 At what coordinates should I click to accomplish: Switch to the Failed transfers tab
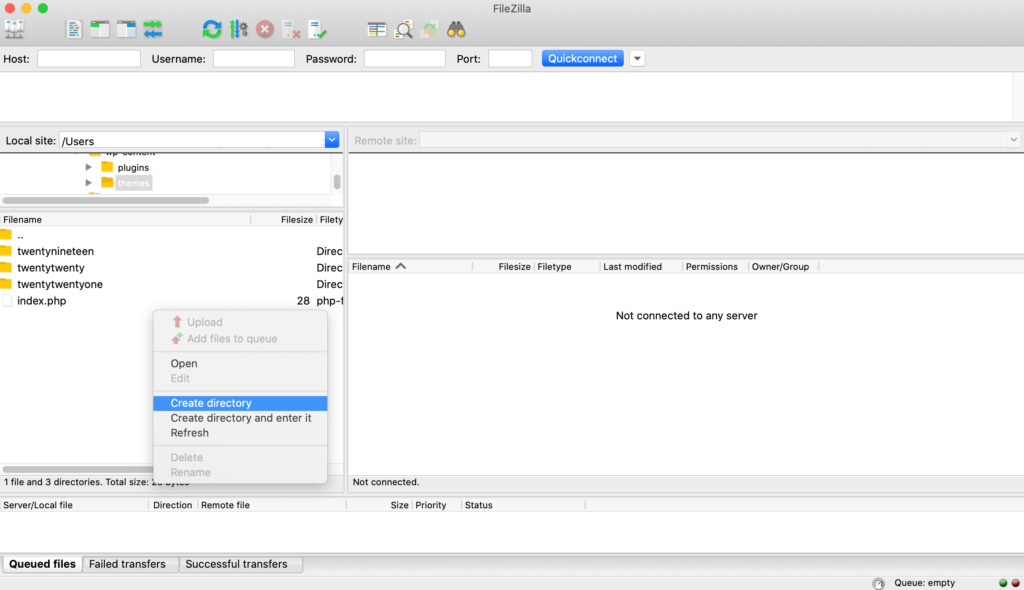pyautogui.click(x=127, y=564)
